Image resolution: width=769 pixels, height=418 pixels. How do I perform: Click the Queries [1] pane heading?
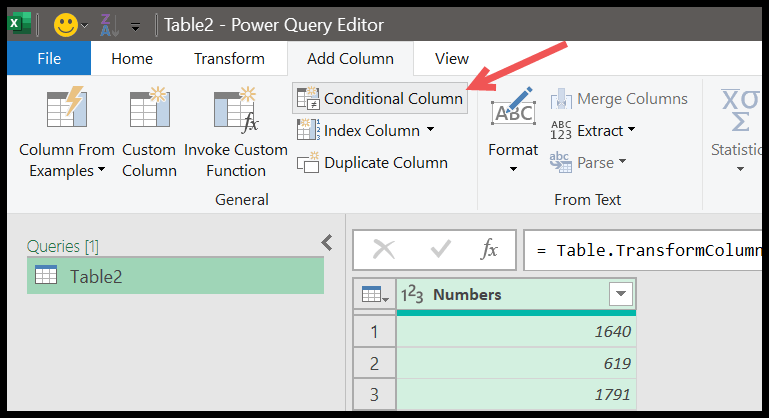pyautogui.click(x=63, y=246)
